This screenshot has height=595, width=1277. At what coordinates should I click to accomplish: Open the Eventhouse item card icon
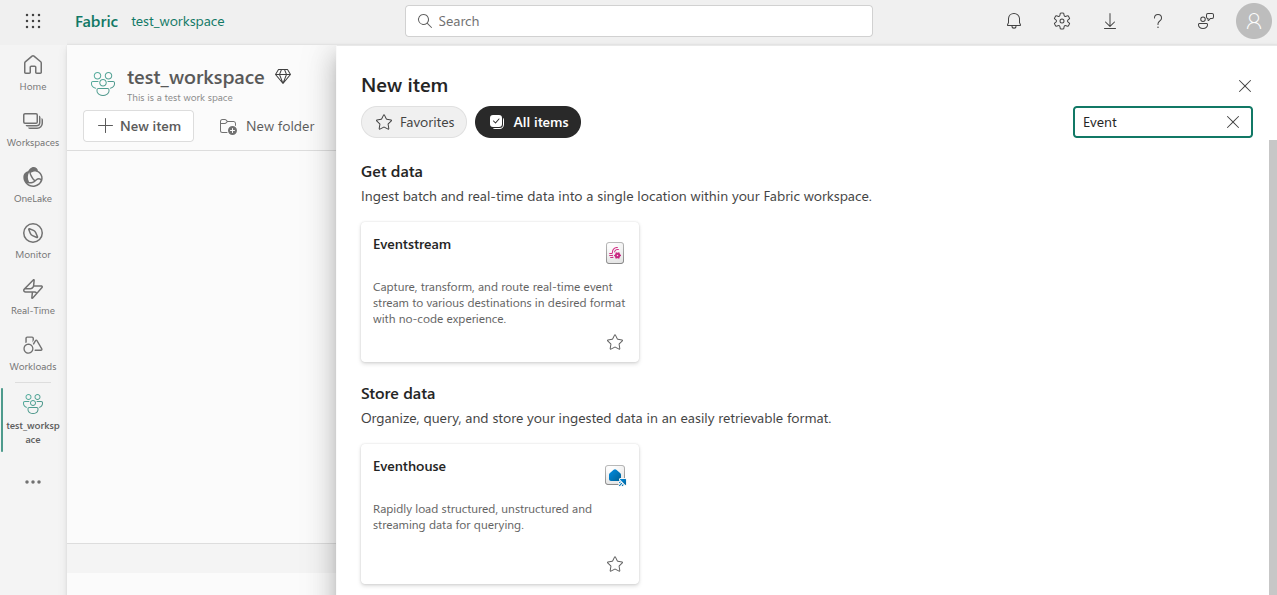click(x=614, y=475)
